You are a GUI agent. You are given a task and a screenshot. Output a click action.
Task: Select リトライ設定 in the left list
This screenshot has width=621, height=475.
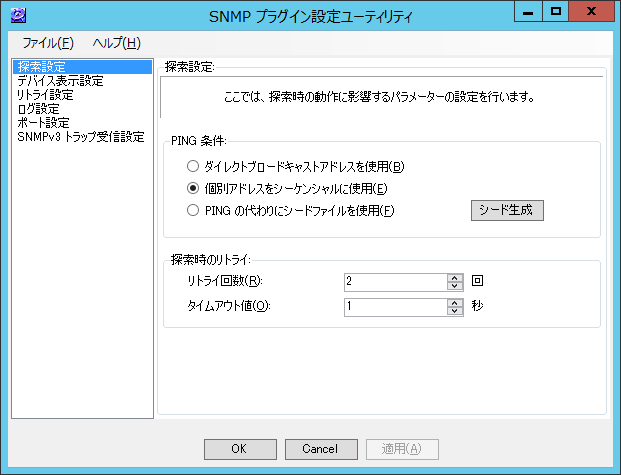(x=82, y=95)
